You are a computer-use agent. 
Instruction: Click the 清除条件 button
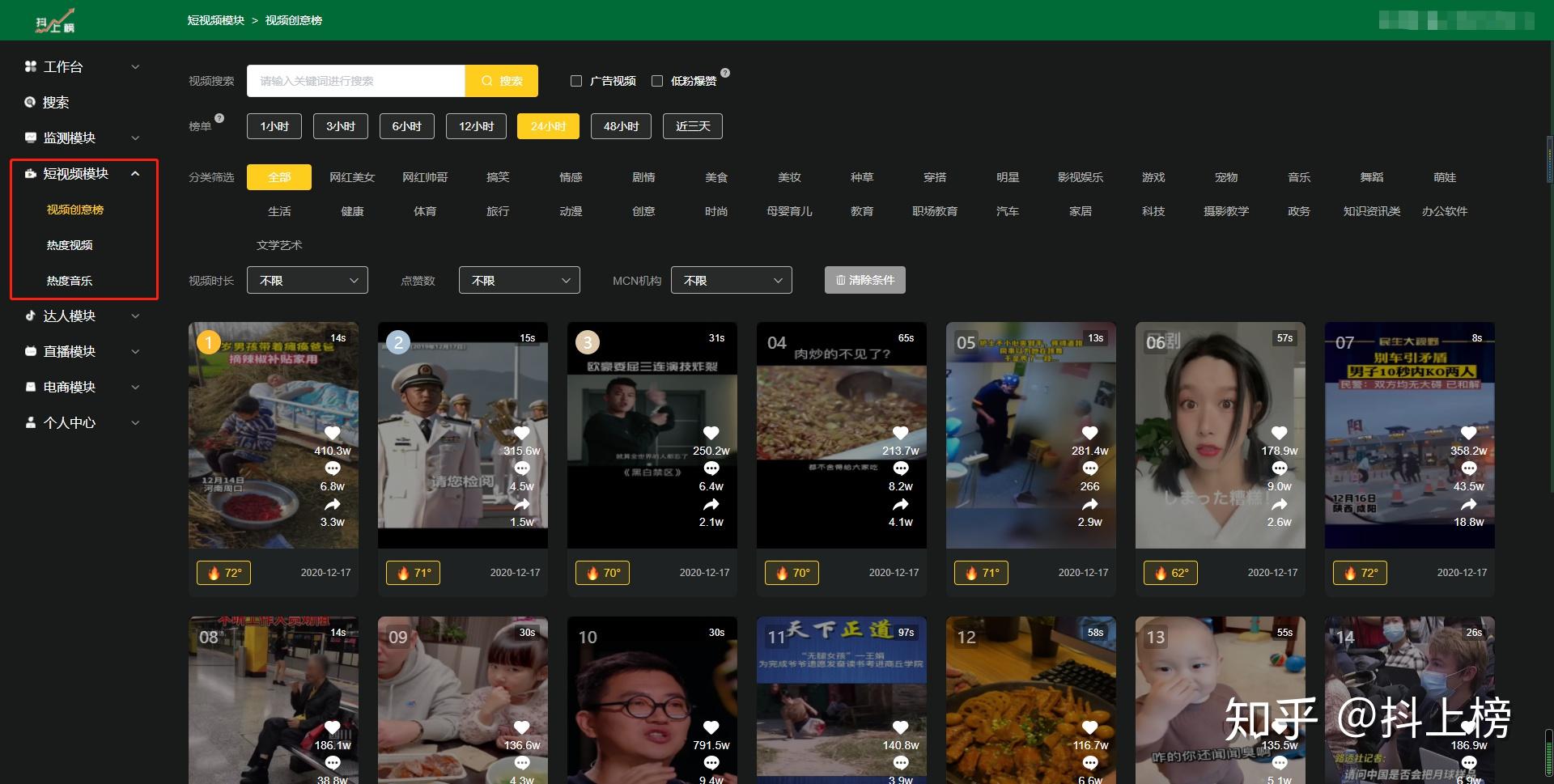[865, 280]
